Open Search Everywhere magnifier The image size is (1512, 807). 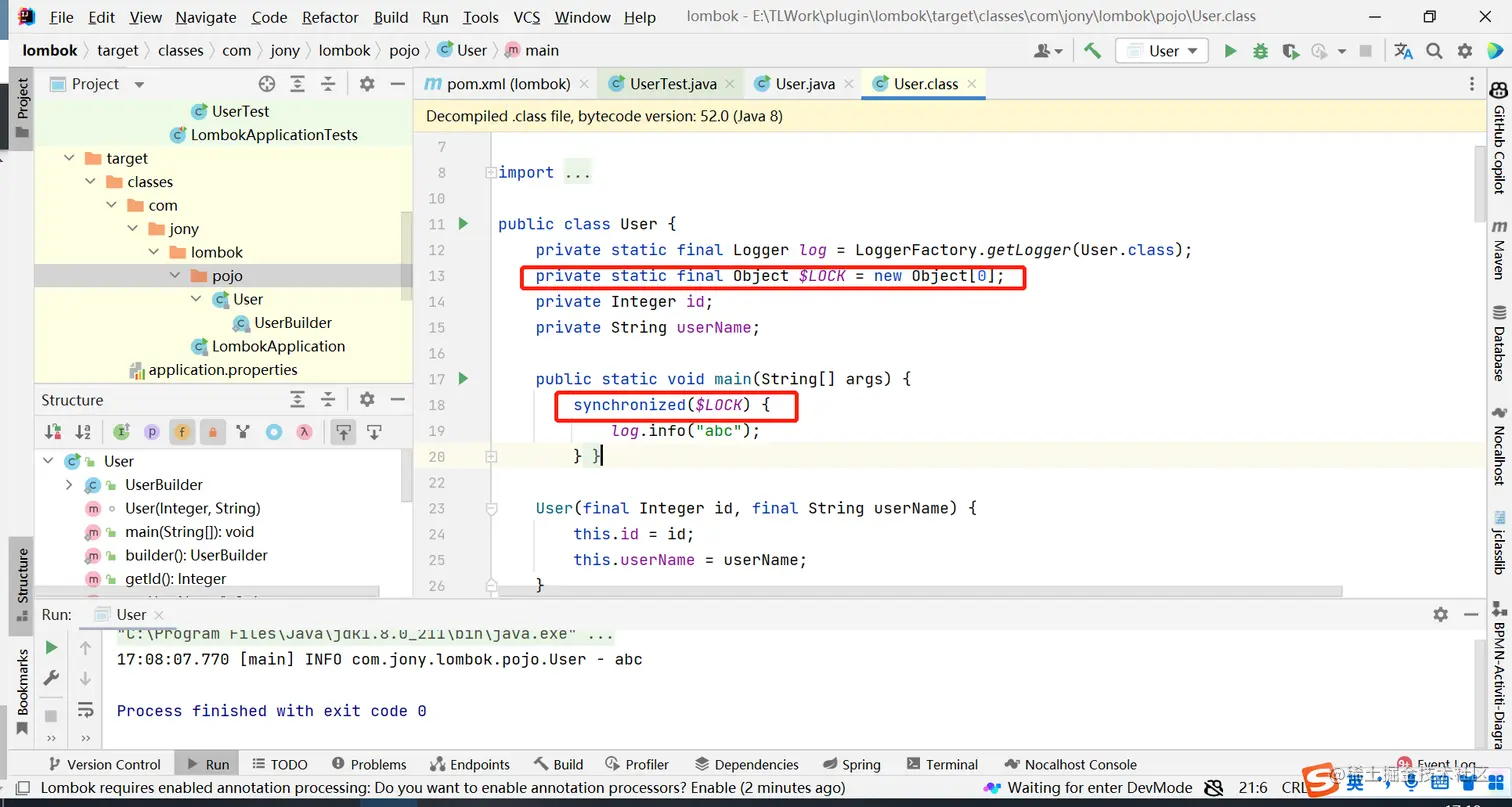[1434, 51]
